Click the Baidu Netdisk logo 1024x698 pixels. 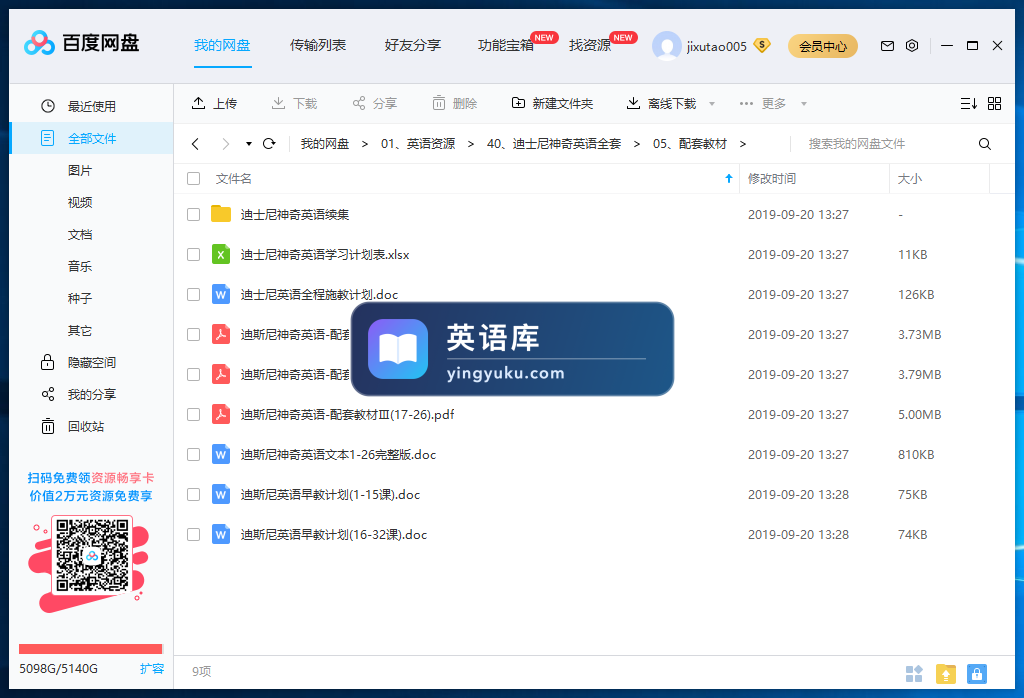(x=82, y=44)
